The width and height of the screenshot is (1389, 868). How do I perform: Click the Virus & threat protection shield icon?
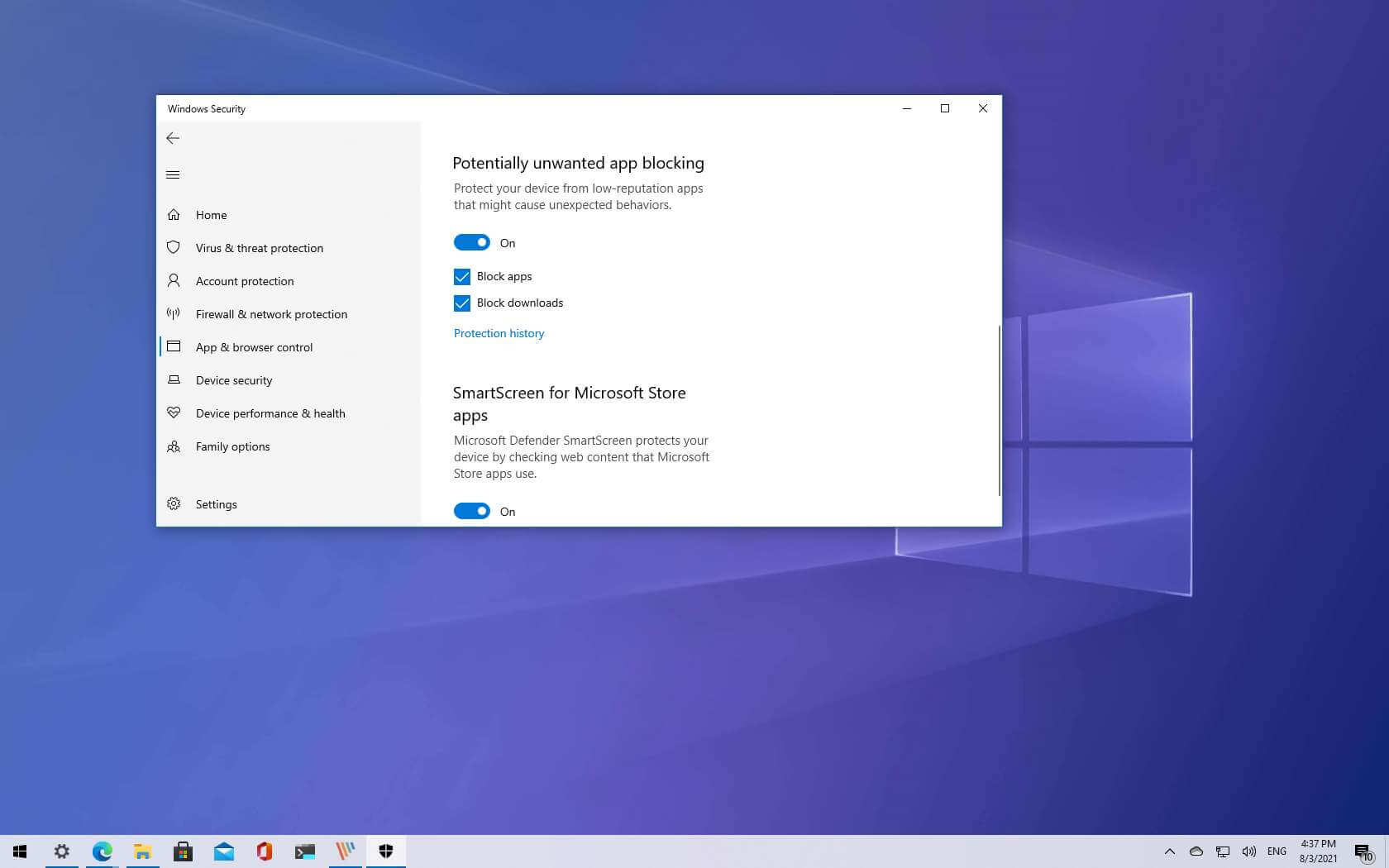click(174, 248)
